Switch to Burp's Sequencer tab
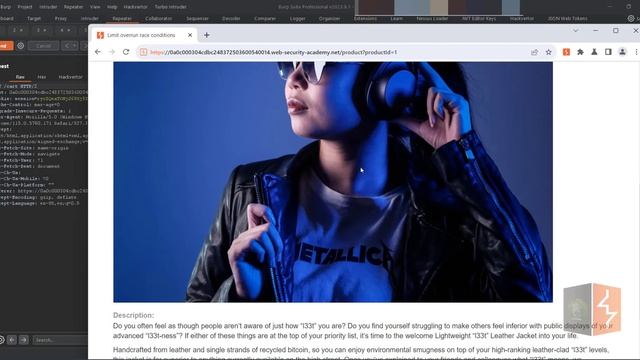 [197, 18]
